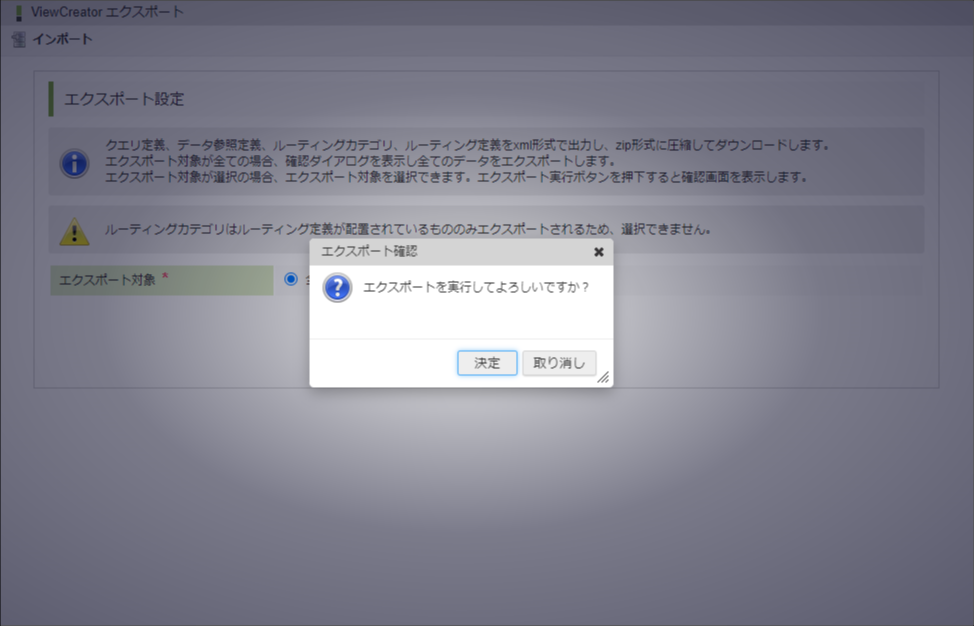Click the import icon beside インポート
Screen dimensions: 974x626
[19, 40]
